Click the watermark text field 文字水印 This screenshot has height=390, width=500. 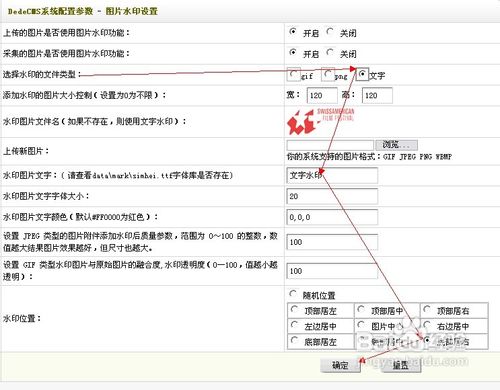pos(332,175)
